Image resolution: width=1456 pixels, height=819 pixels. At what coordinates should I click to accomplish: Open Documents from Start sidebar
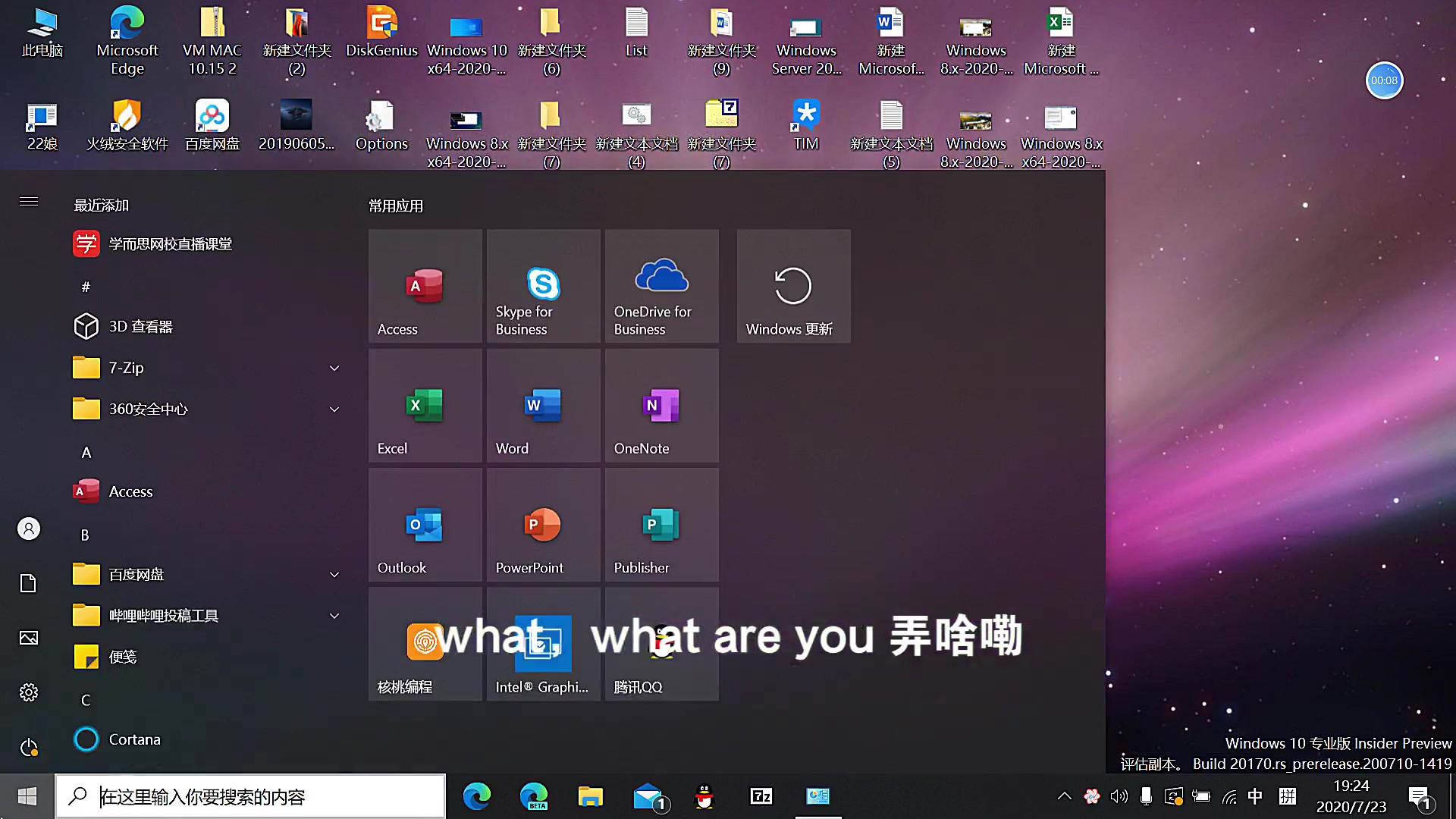coord(29,583)
